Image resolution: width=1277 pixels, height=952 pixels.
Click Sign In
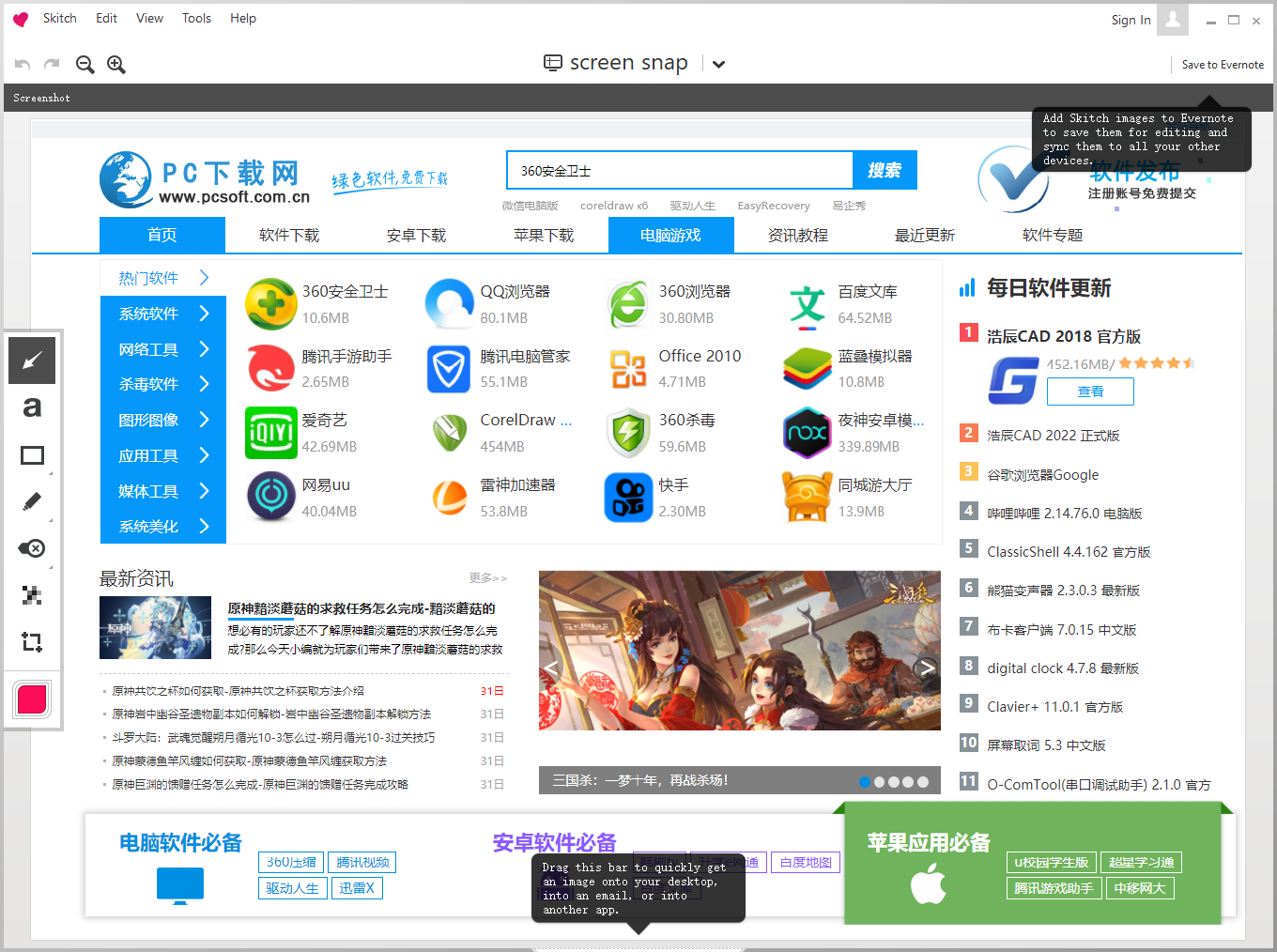point(1131,20)
